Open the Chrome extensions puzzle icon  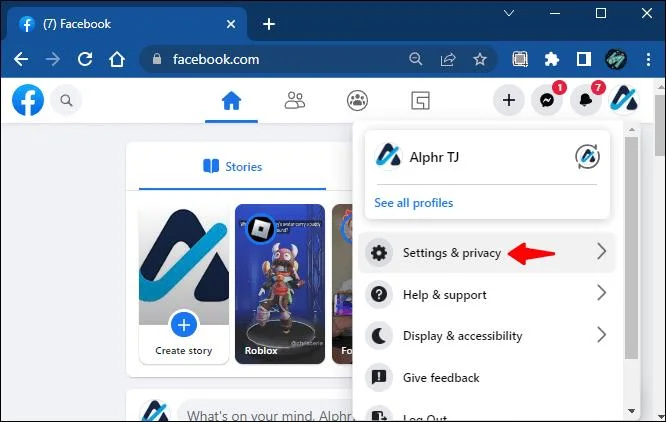click(551, 59)
